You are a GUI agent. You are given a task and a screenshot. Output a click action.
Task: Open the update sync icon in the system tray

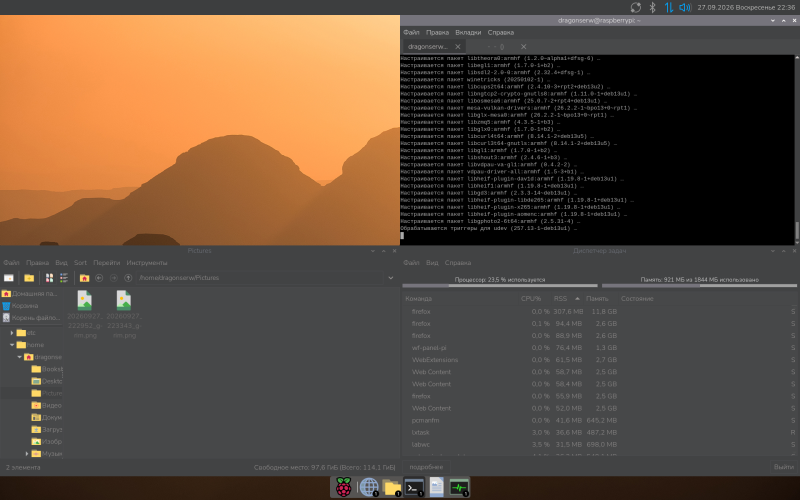(635, 7)
